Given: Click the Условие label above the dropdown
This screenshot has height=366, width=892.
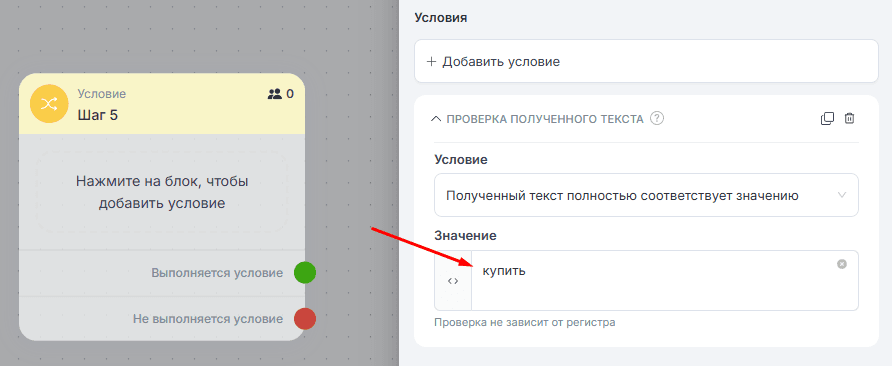Looking at the screenshot, I should coord(461,160).
